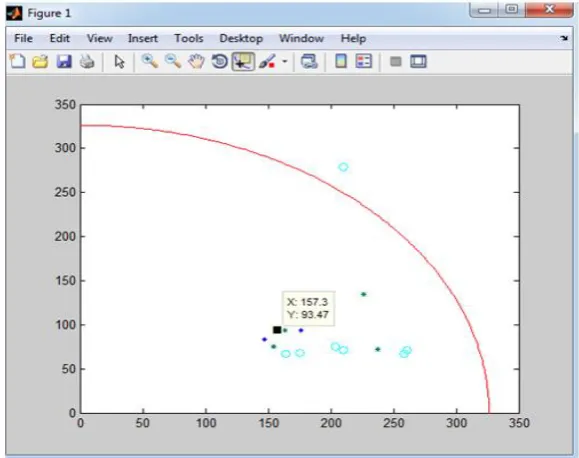Image resolution: width=579 pixels, height=458 pixels.
Task: Click the Hide Plot Tools icon
Action: click(395, 61)
